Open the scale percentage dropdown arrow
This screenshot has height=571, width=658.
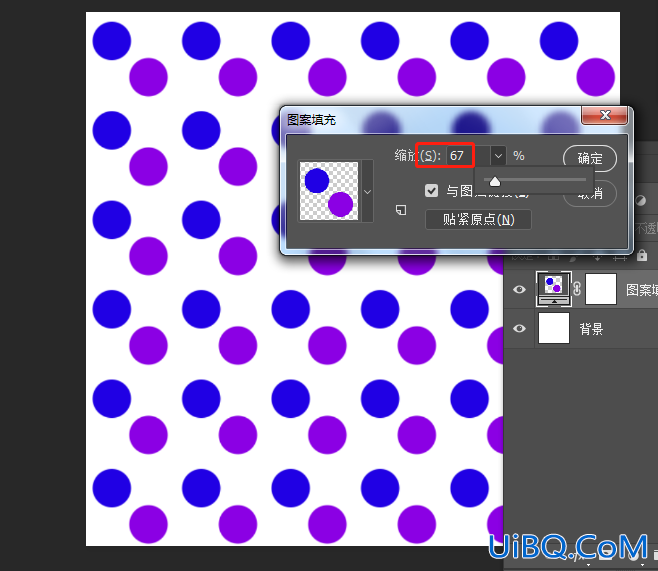[x=498, y=156]
